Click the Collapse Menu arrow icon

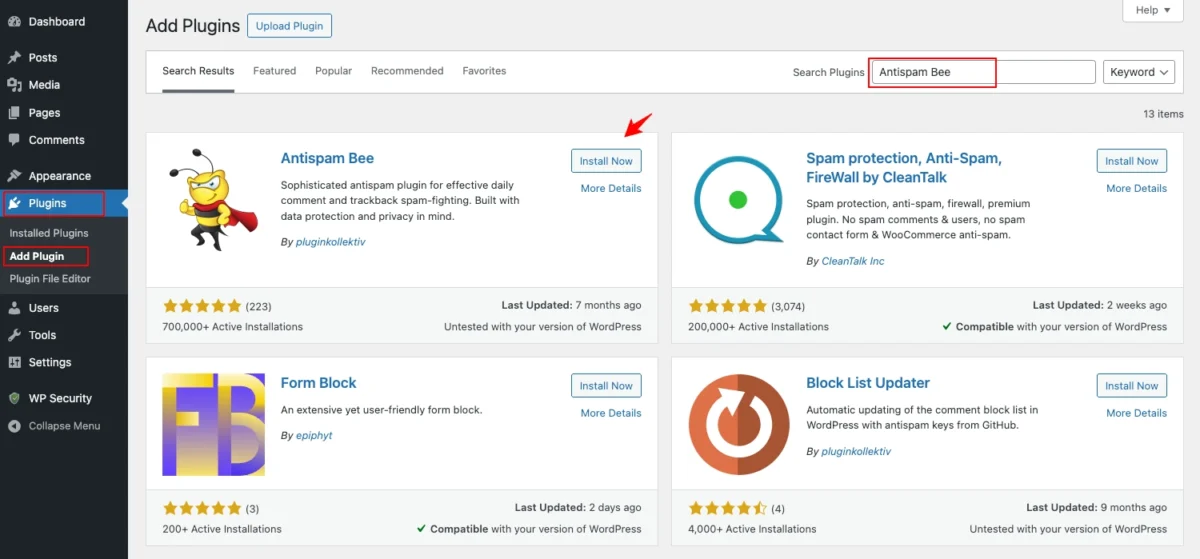tap(14, 425)
